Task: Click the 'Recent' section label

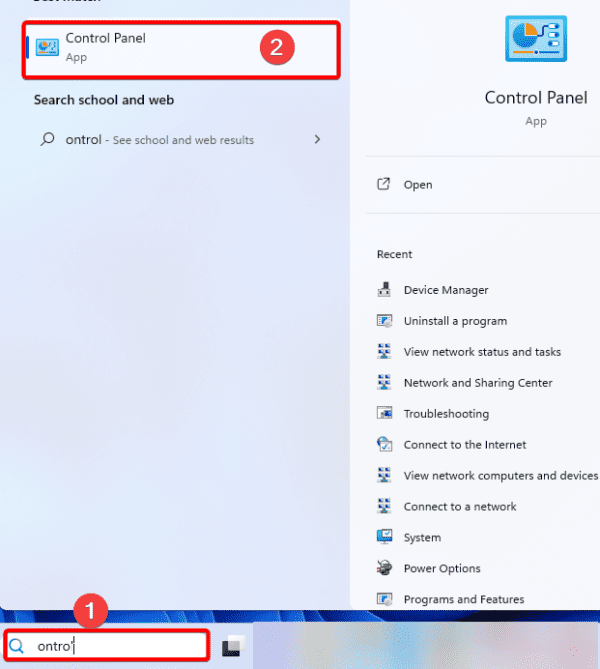Action: 394,254
